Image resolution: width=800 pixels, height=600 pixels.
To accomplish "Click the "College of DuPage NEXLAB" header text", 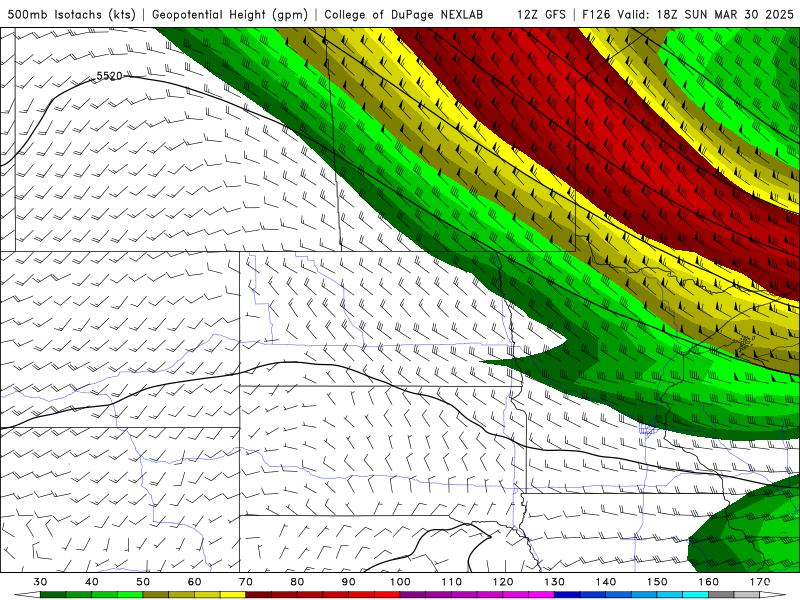I will point(404,15).
